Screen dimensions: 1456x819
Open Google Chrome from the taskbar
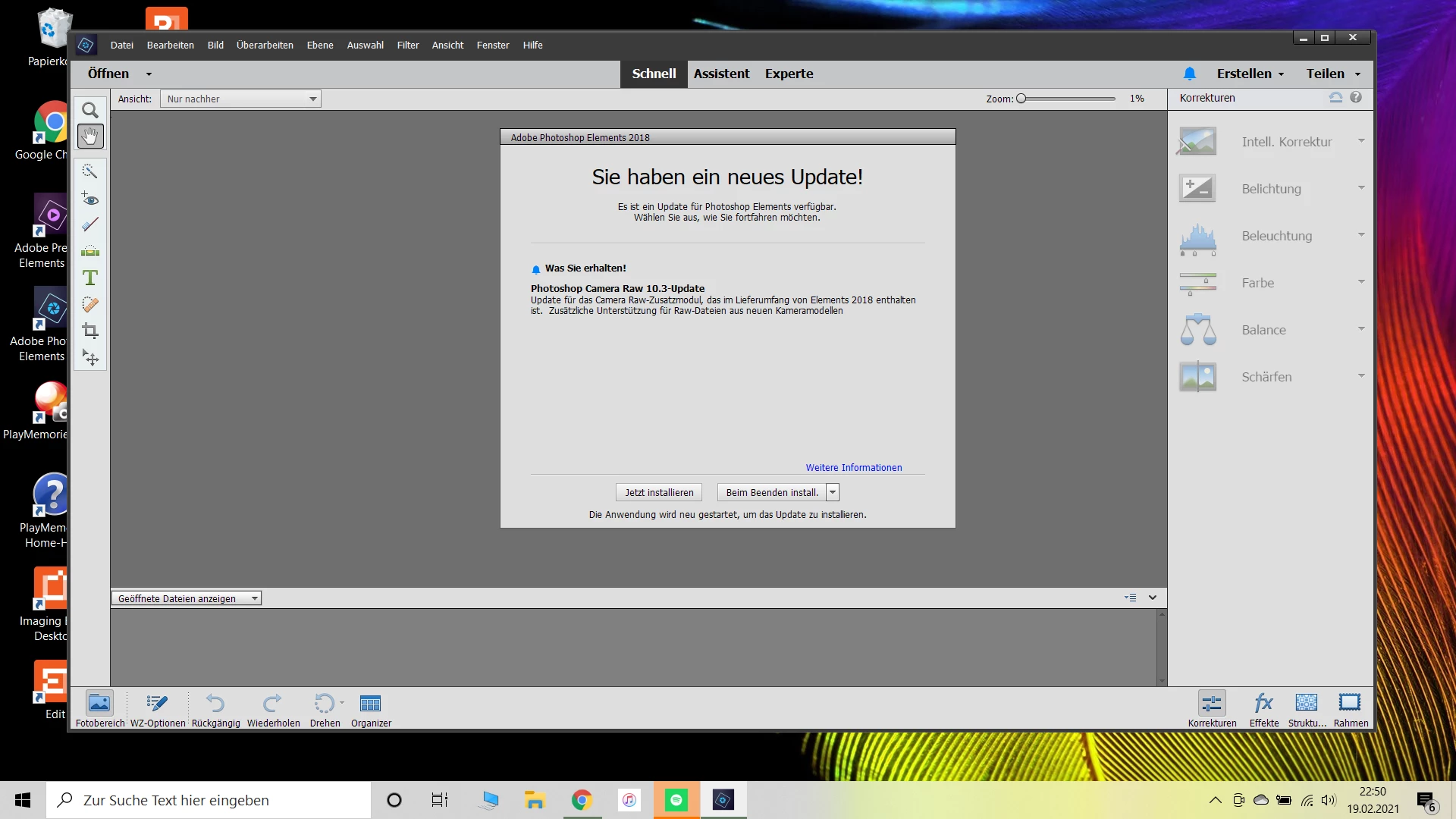click(x=582, y=800)
